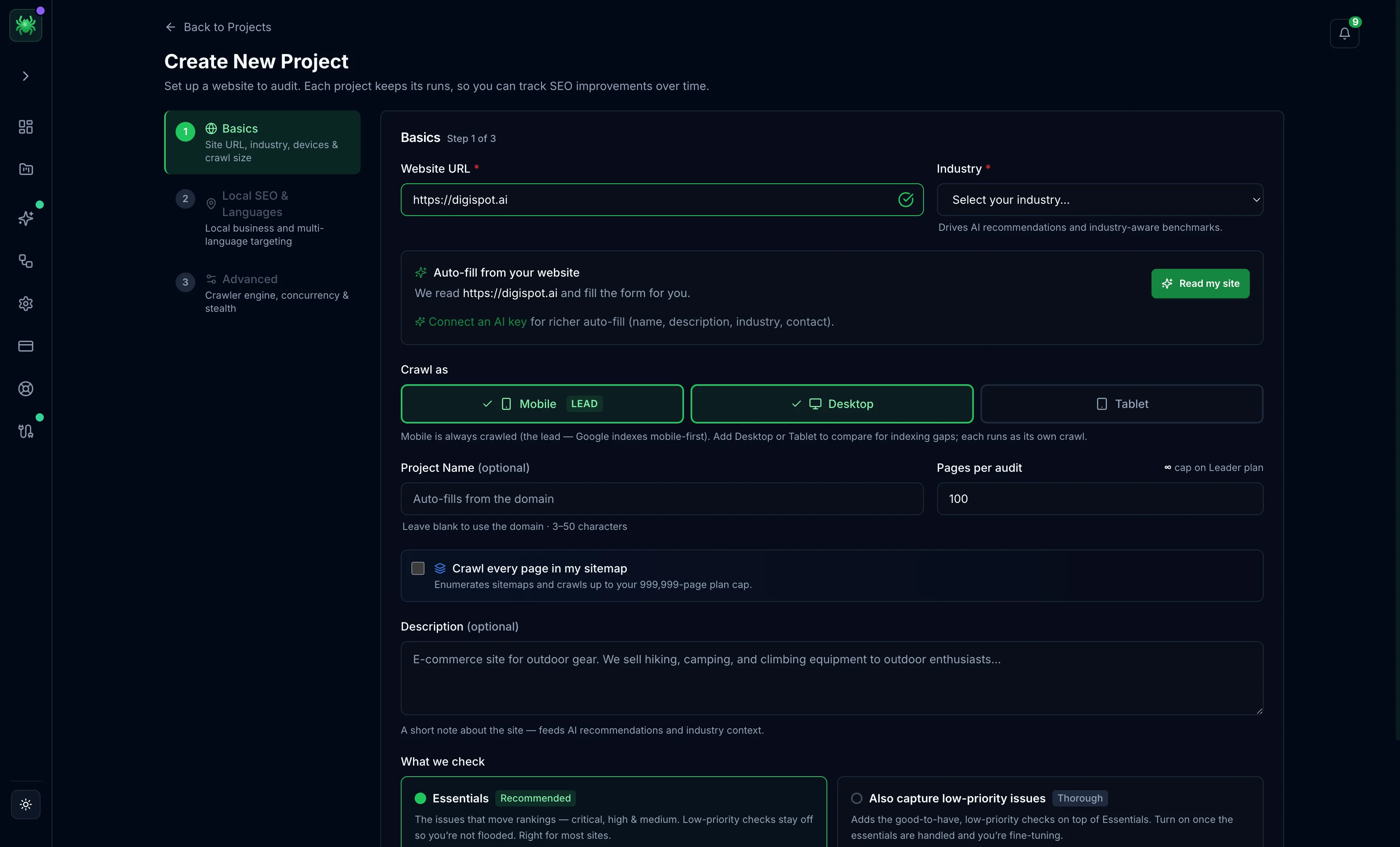The width and height of the screenshot is (1400, 847).
Task: Click the 'Step 1 of 3' text
Action: (471, 139)
